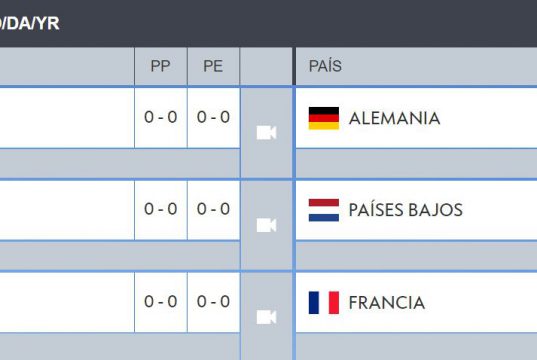Click the PE column header
The height and width of the screenshot is (360, 537).
click(213, 66)
